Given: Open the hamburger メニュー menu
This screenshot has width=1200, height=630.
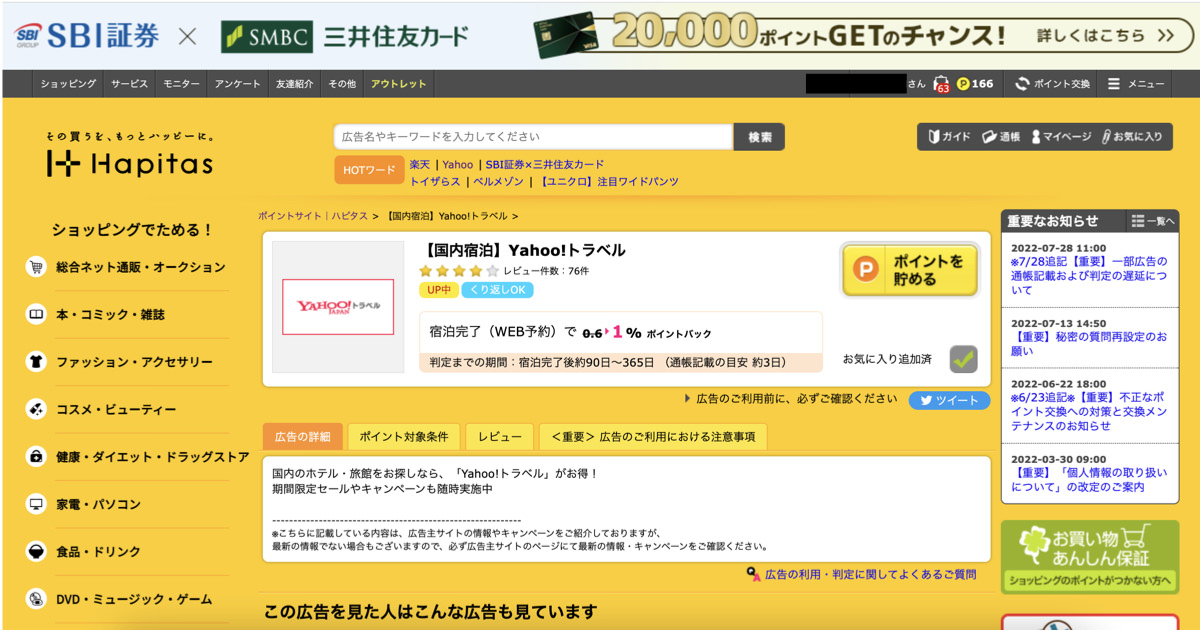Looking at the screenshot, I should 1136,84.
